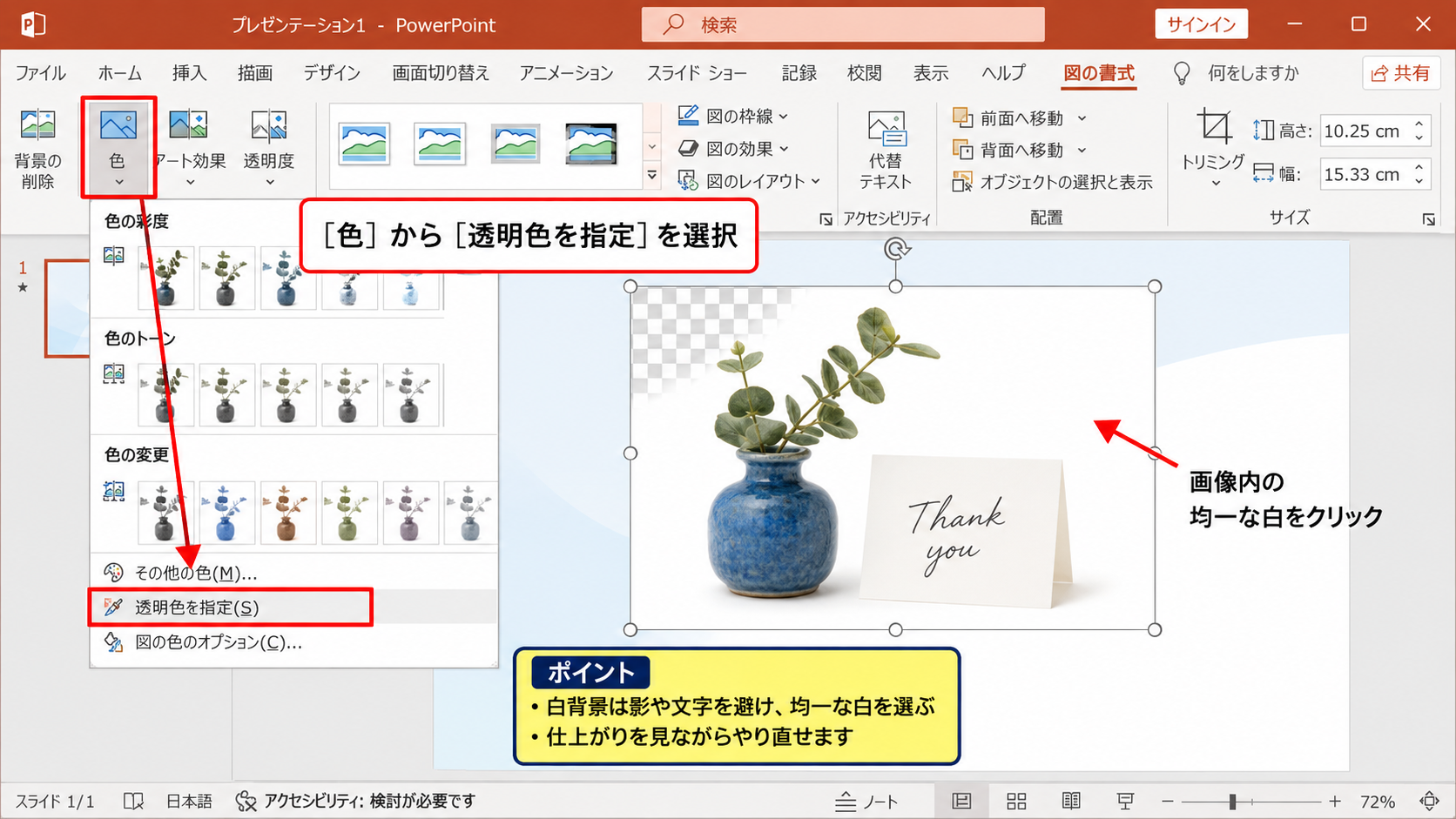Click the 背面へ移動 send backward button
The height and width of the screenshot is (819, 1456).
tap(1008, 150)
